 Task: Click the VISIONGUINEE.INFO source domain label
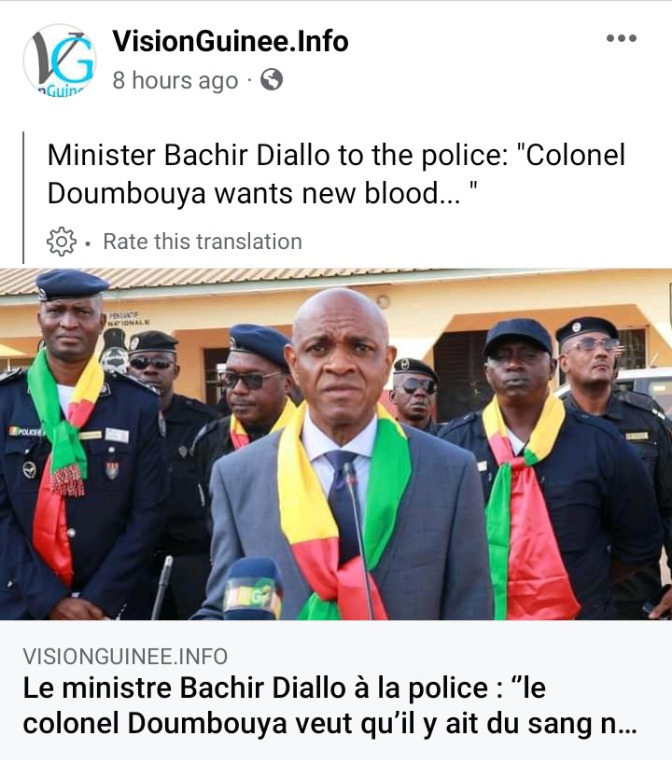coord(125,656)
